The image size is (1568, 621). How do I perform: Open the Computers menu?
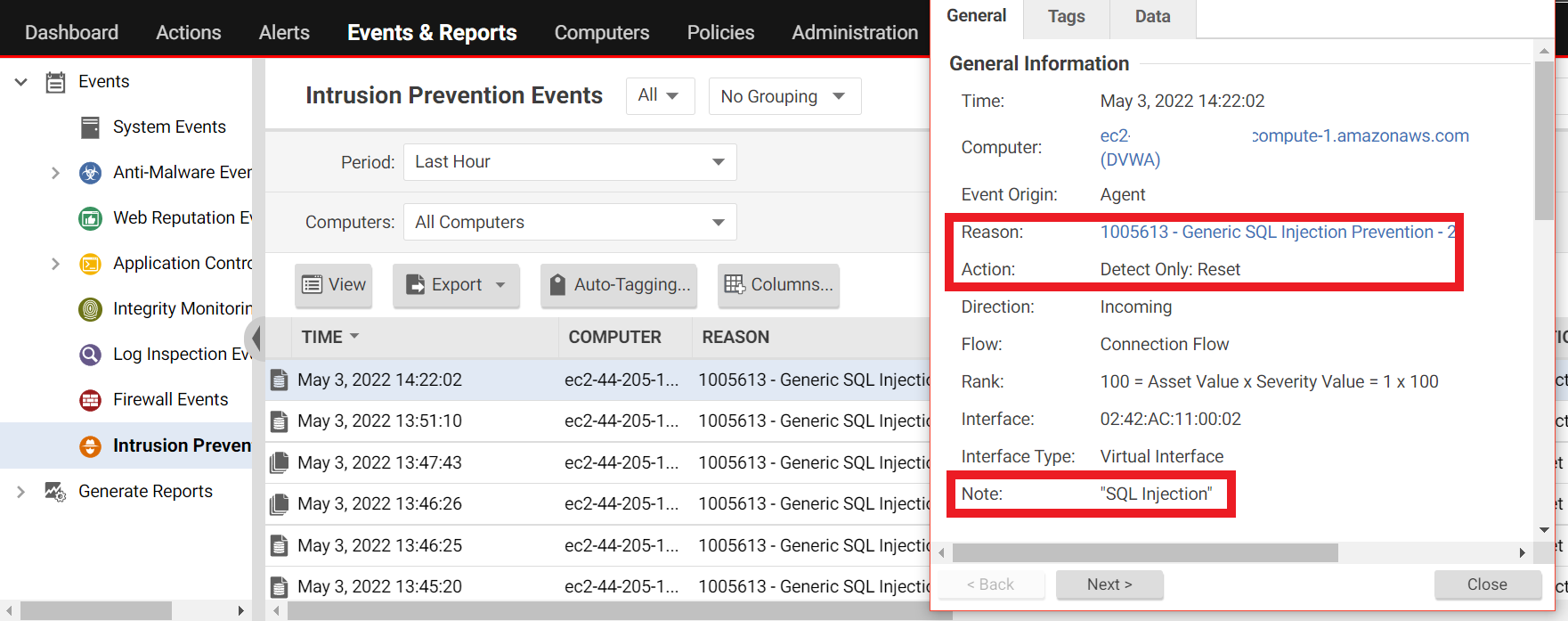tap(602, 33)
